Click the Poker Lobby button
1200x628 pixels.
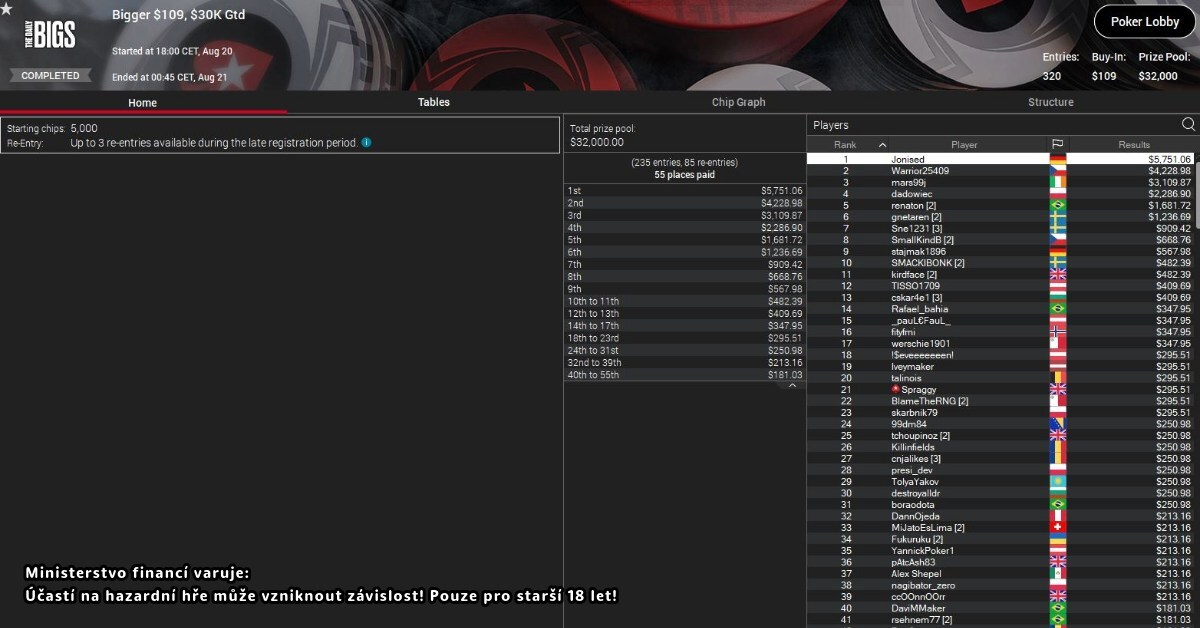[1145, 22]
